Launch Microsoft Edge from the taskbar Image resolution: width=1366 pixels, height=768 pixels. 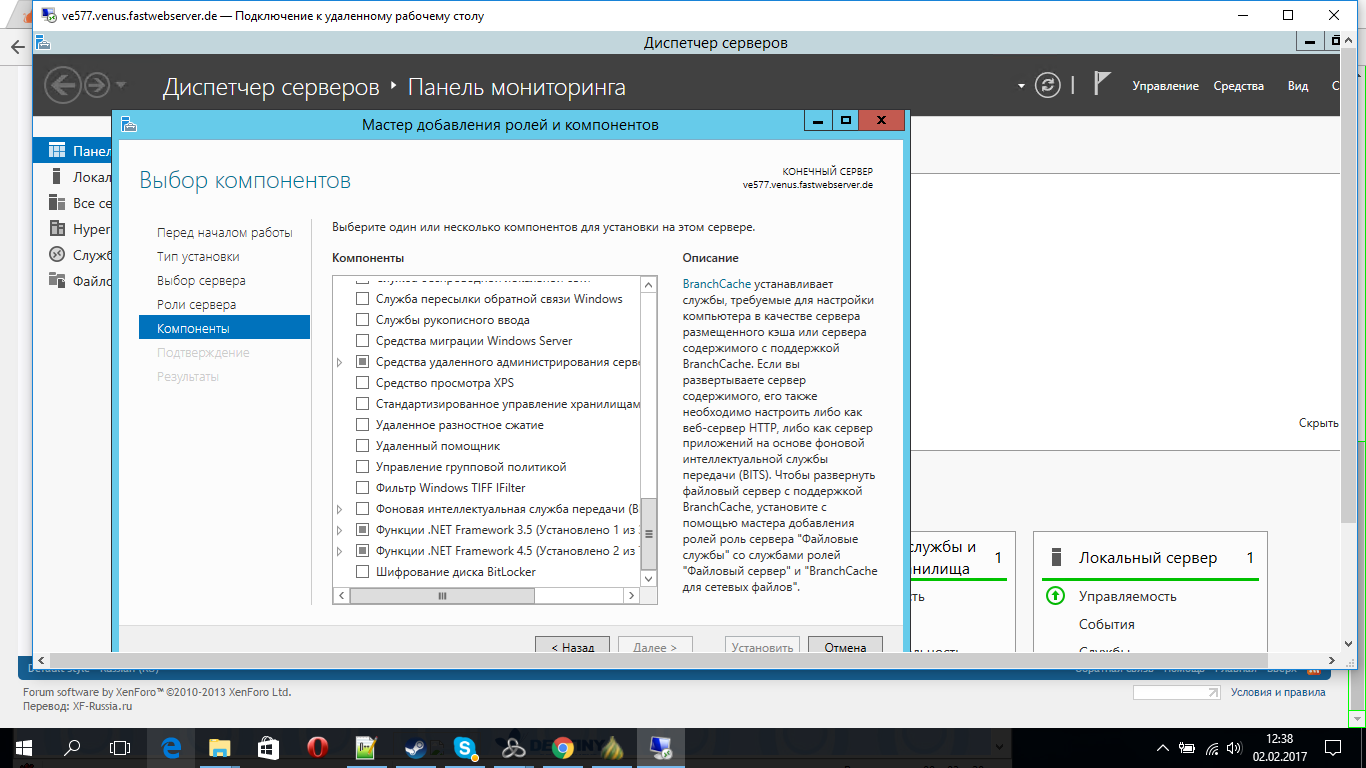(x=170, y=747)
